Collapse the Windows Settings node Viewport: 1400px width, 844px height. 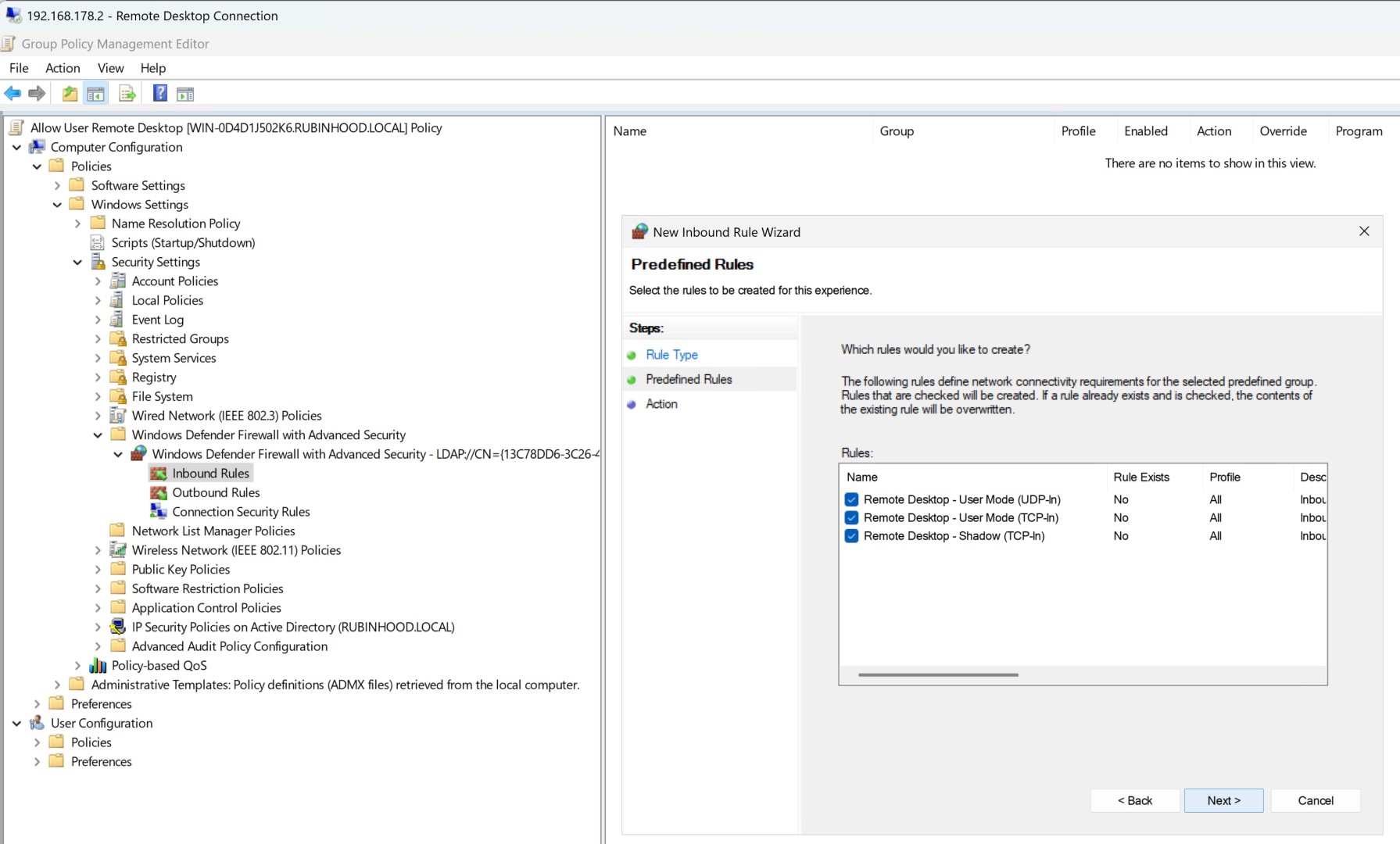point(57,205)
